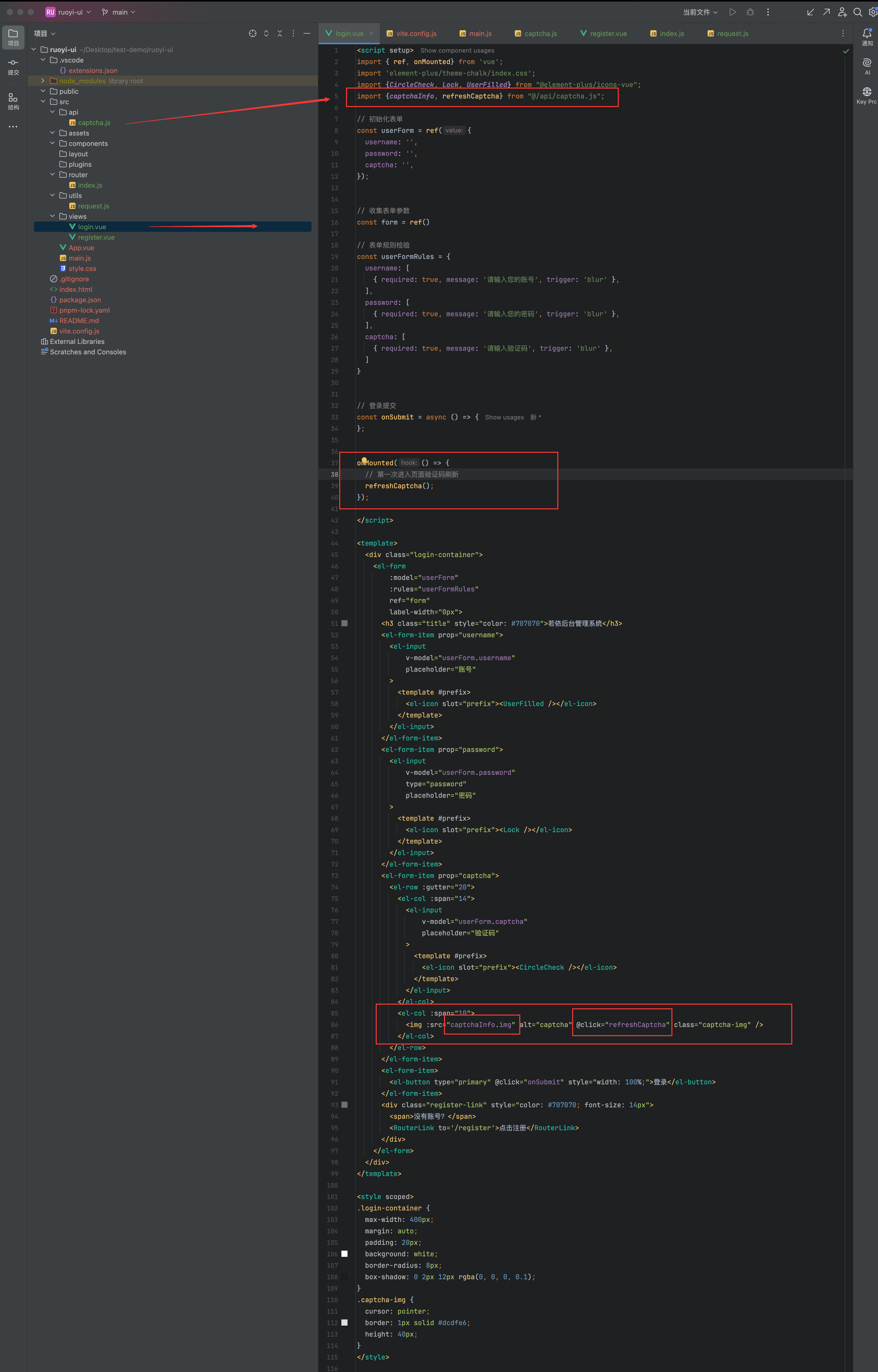Open the 提交 (Commit) tool window
The width and height of the screenshot is (878, 1372).
13,67
